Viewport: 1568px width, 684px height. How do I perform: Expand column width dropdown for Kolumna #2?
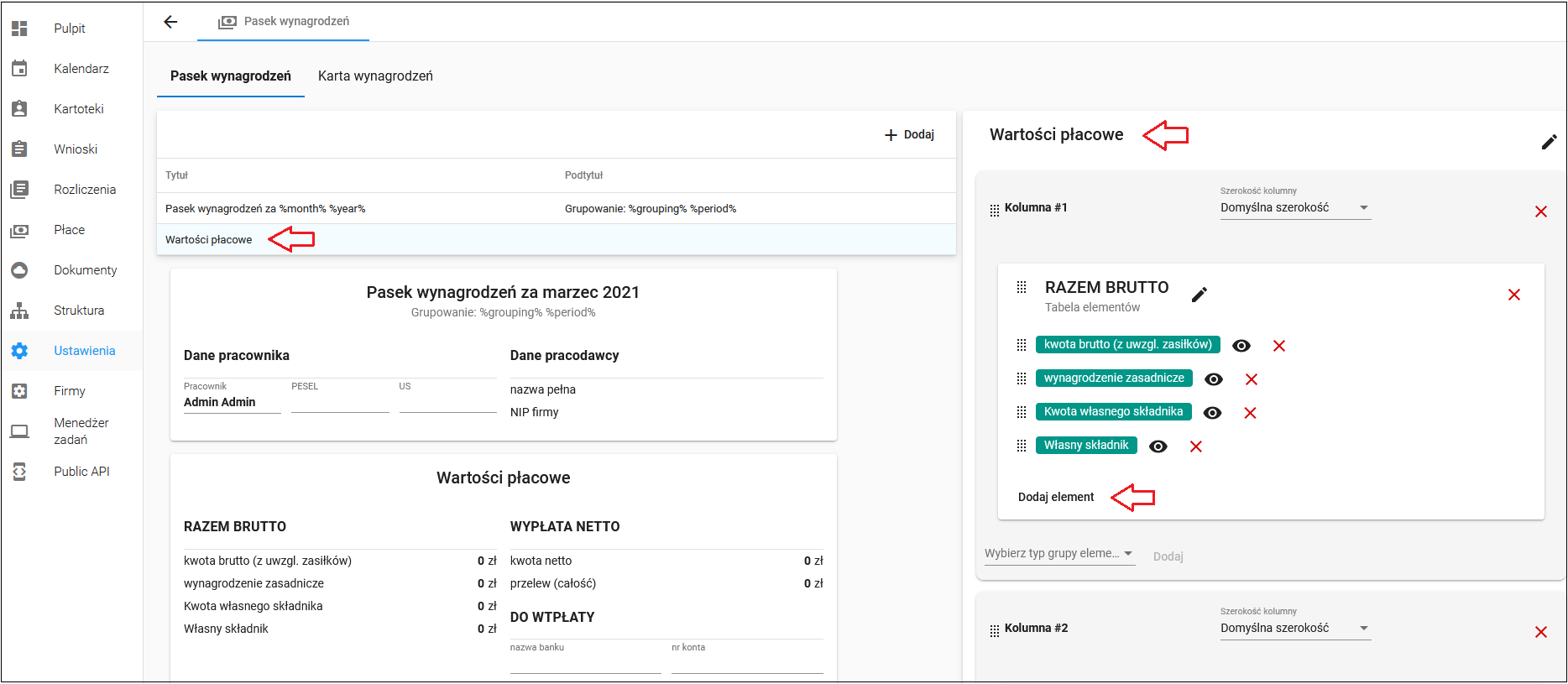tap(1295, 629)
